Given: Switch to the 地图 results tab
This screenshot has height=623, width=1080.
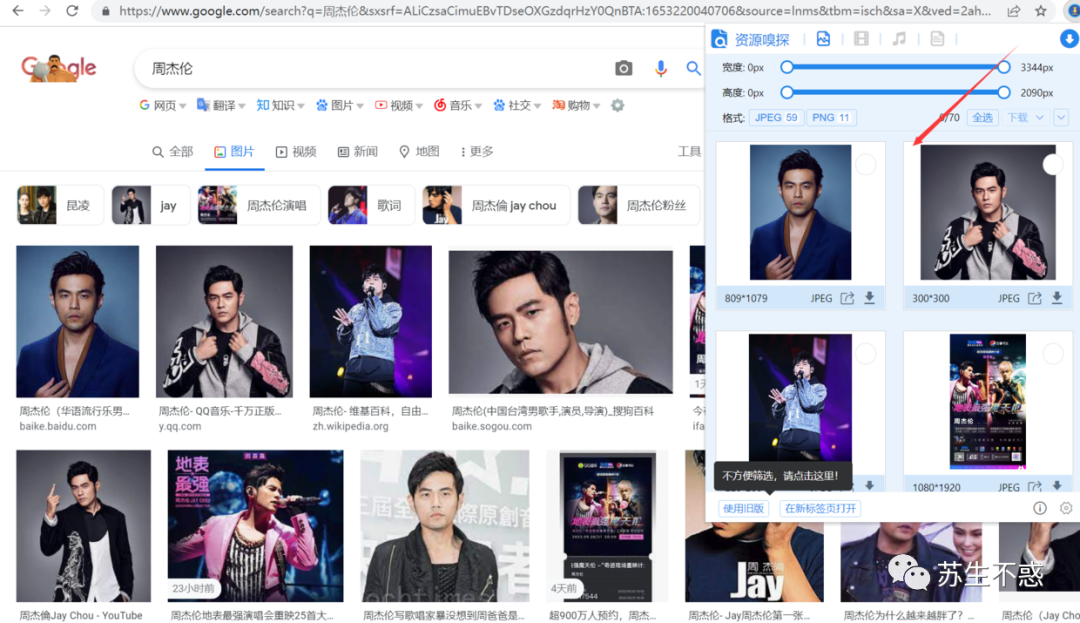Looking at the screenshot, I should point(419,151).
